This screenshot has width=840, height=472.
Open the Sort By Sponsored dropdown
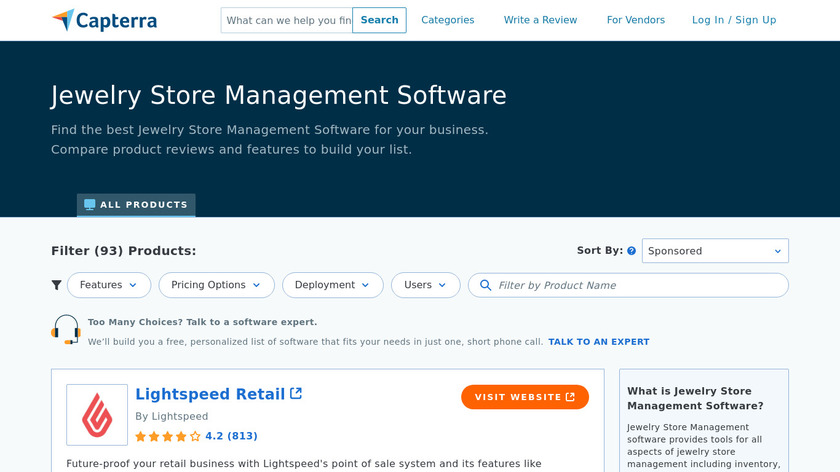click(715, 251)
